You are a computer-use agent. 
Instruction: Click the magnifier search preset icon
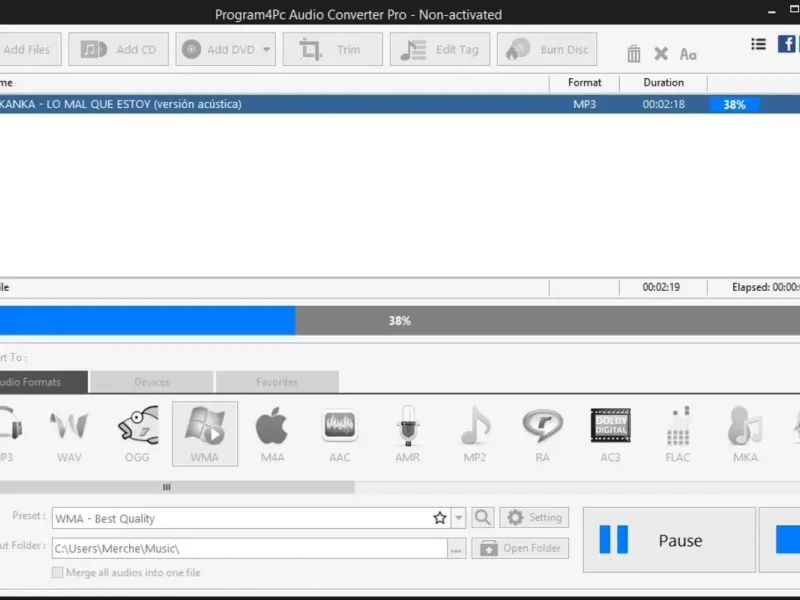483,518
